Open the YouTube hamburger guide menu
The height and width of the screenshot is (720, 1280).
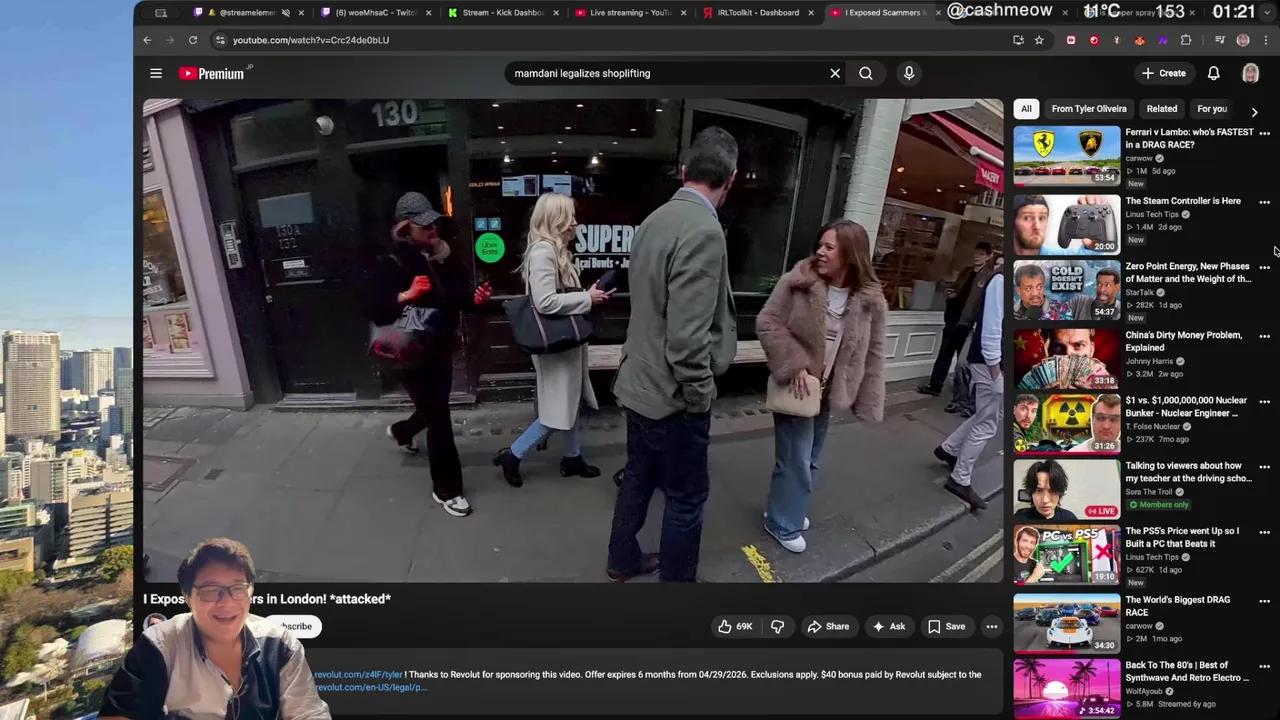[x=156, y=73]
